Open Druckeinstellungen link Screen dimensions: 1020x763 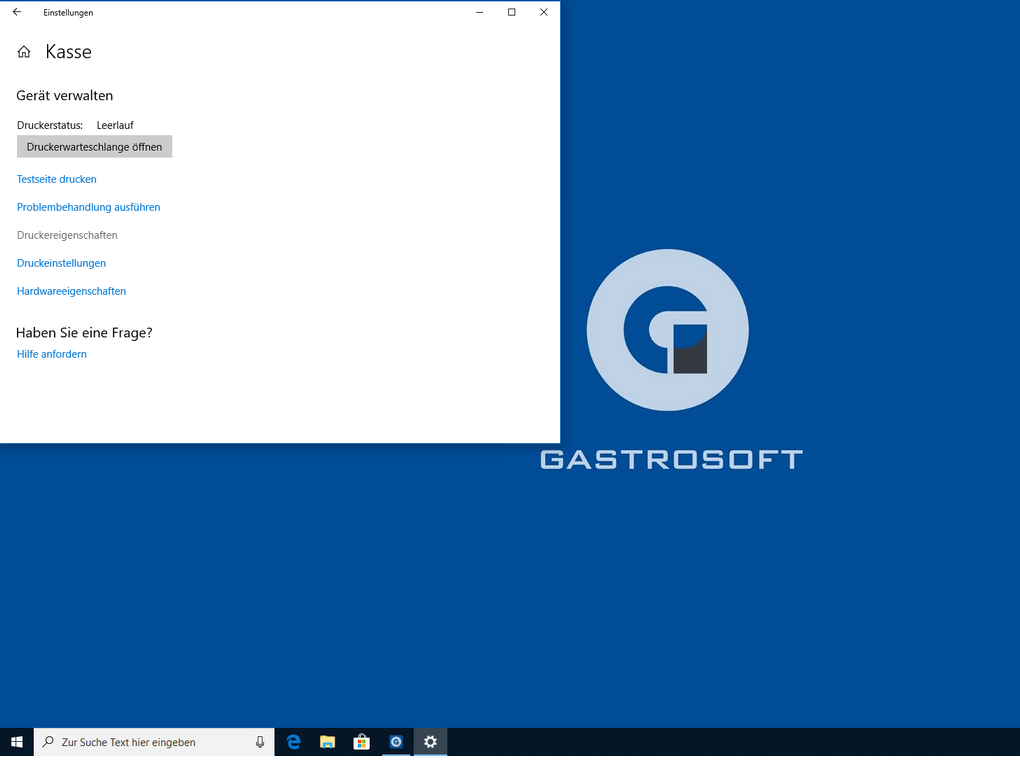click(61, 263)
